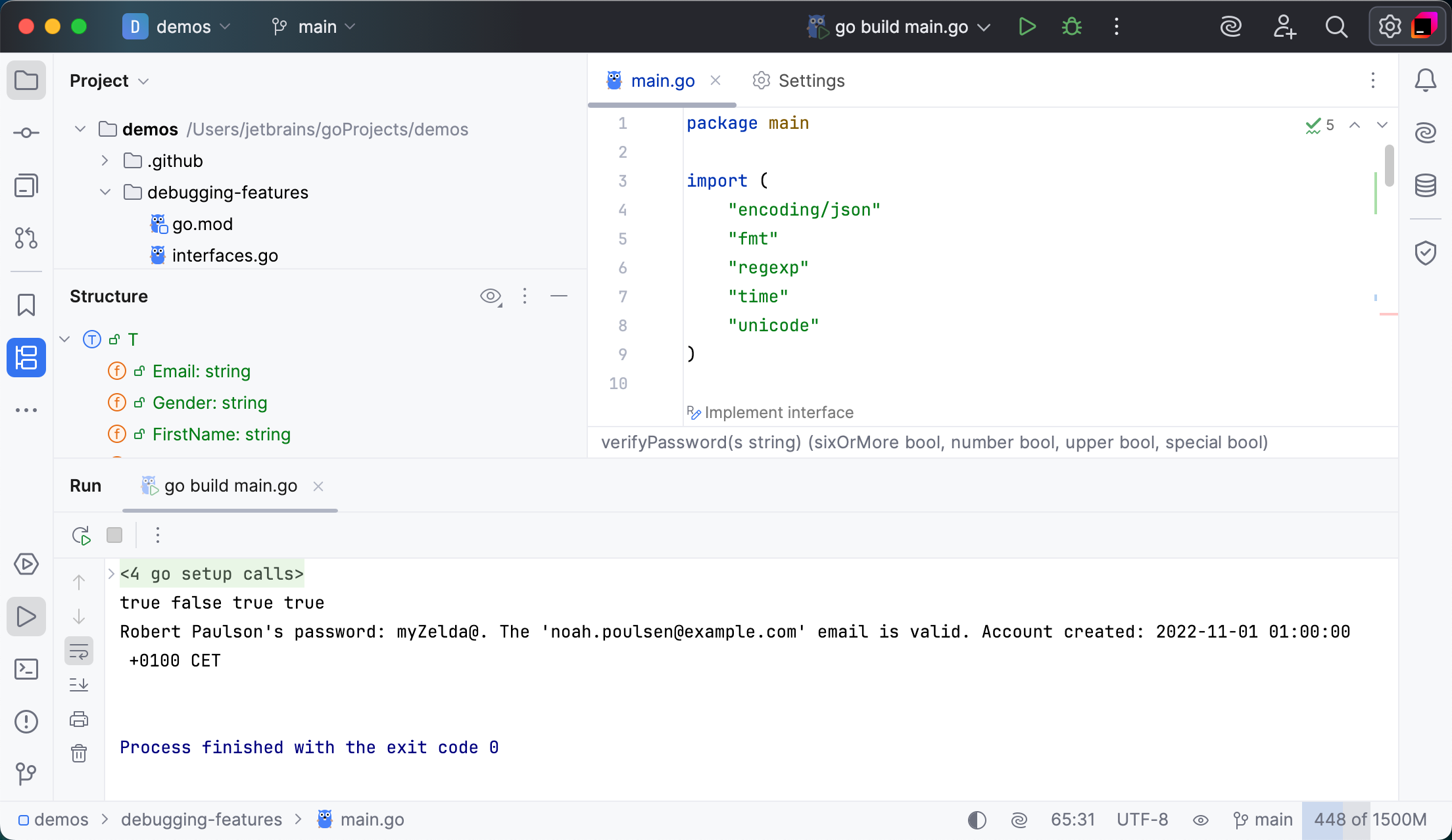The width and height of the screenshot is (1452, 840).
Task: Open the Structure tool window icon
Action: click(26, 358)
